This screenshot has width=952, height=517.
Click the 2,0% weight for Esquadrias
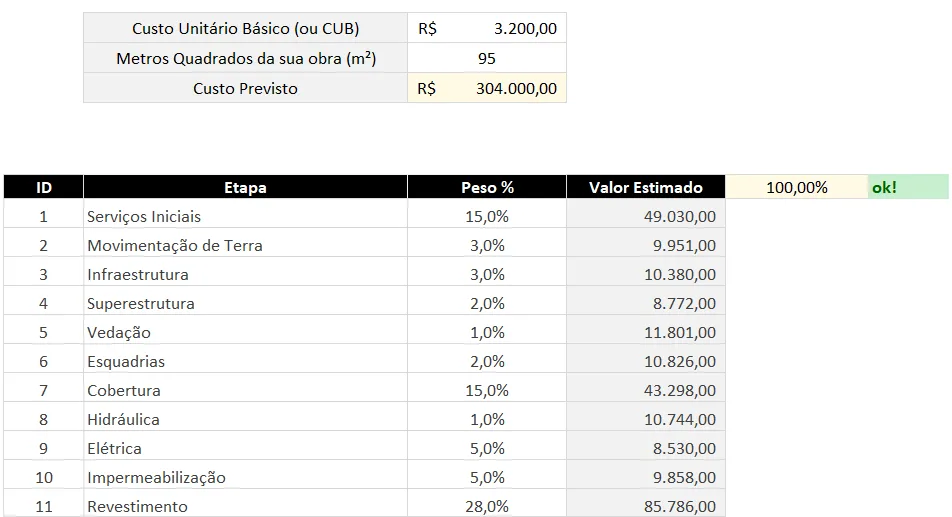[487, 362]
